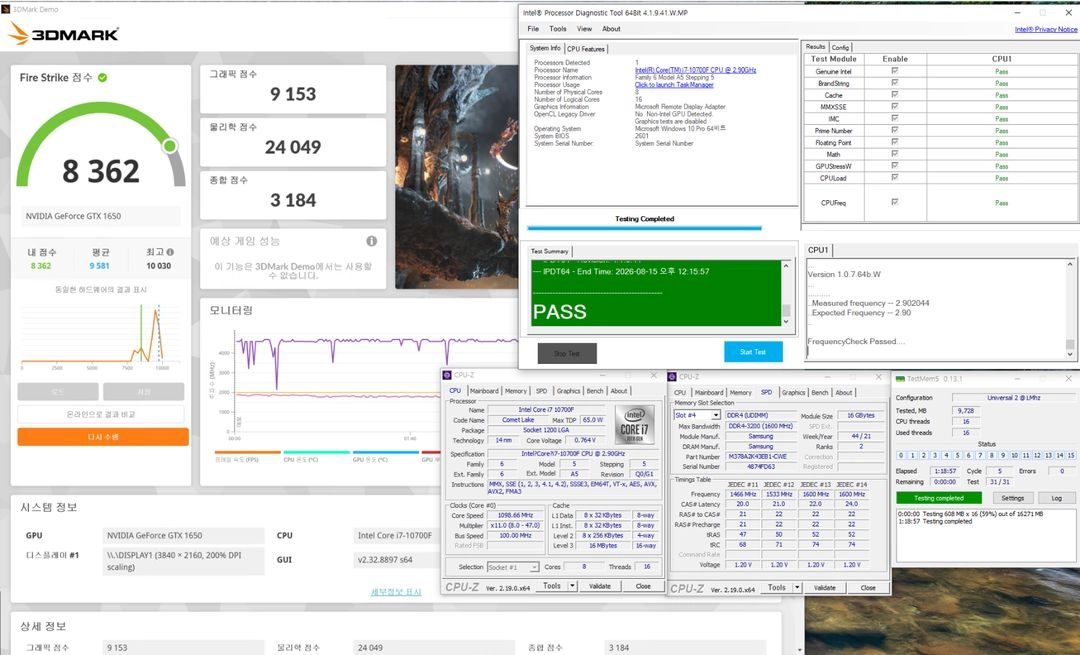Viewport: 1080px width, 655px height.
Task: Toggle the Prime Number test checkbox
Action: (895, 130)
